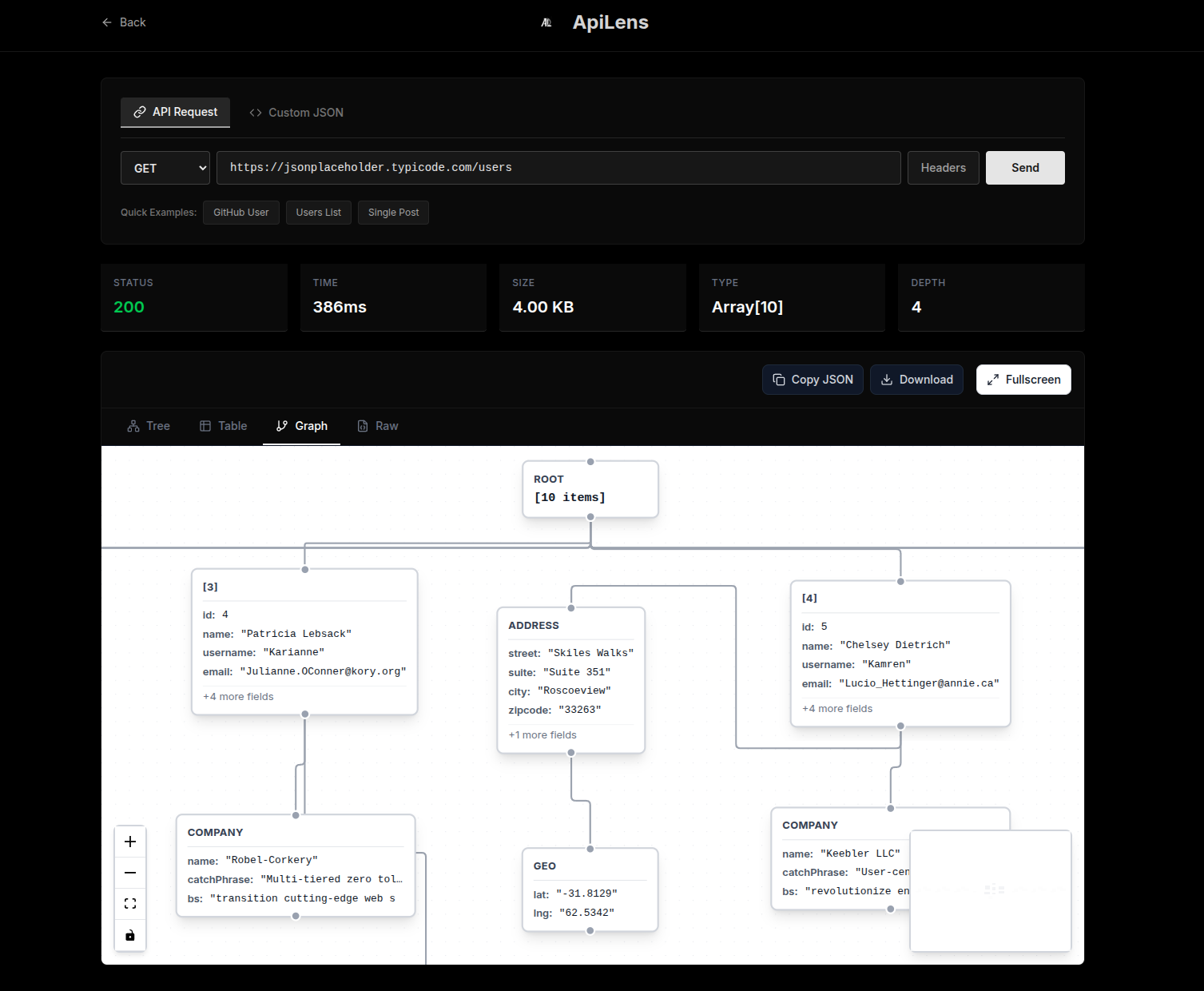
Task: Zoom out of the graph canvas
Action: coord(130,873)
